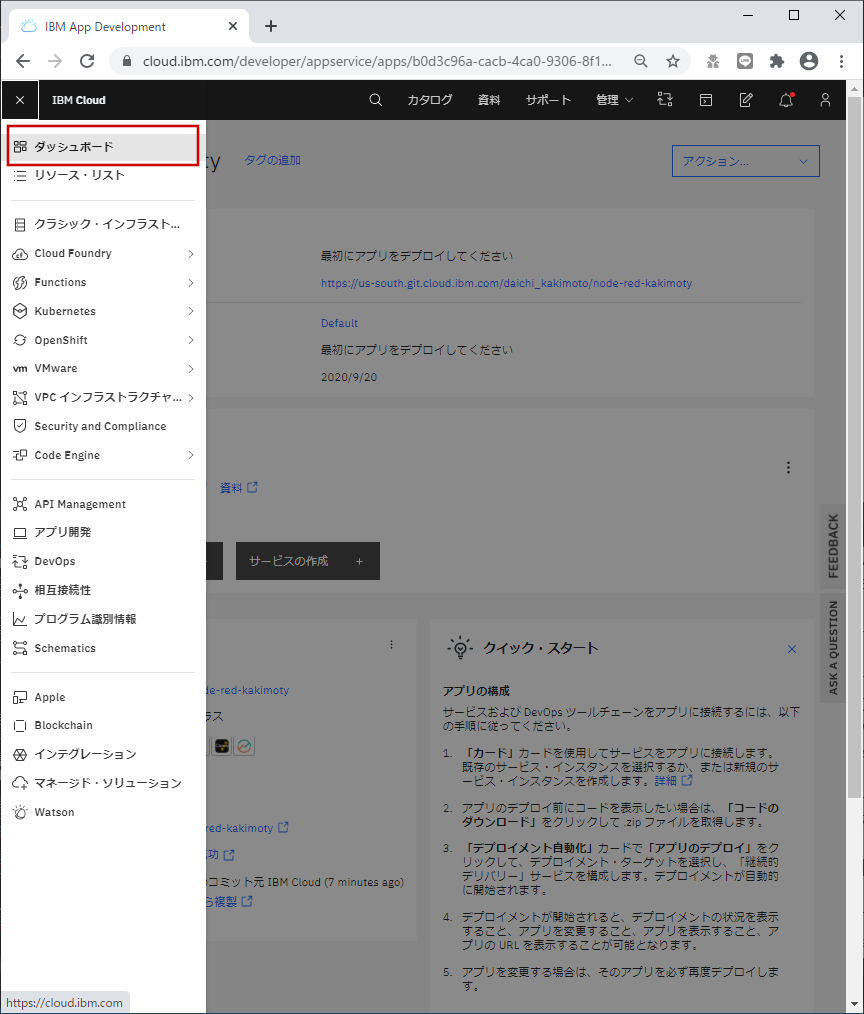Image resolution: width=864 pixels, height=1014 pixels.
Task: Click the Dashboard grid icon
Action: click(x=20, y=147)
